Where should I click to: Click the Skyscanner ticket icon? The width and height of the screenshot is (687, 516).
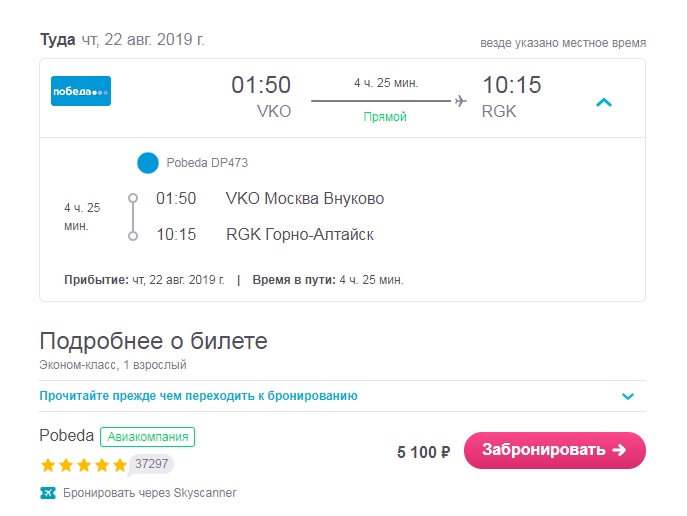pos(48,493)
